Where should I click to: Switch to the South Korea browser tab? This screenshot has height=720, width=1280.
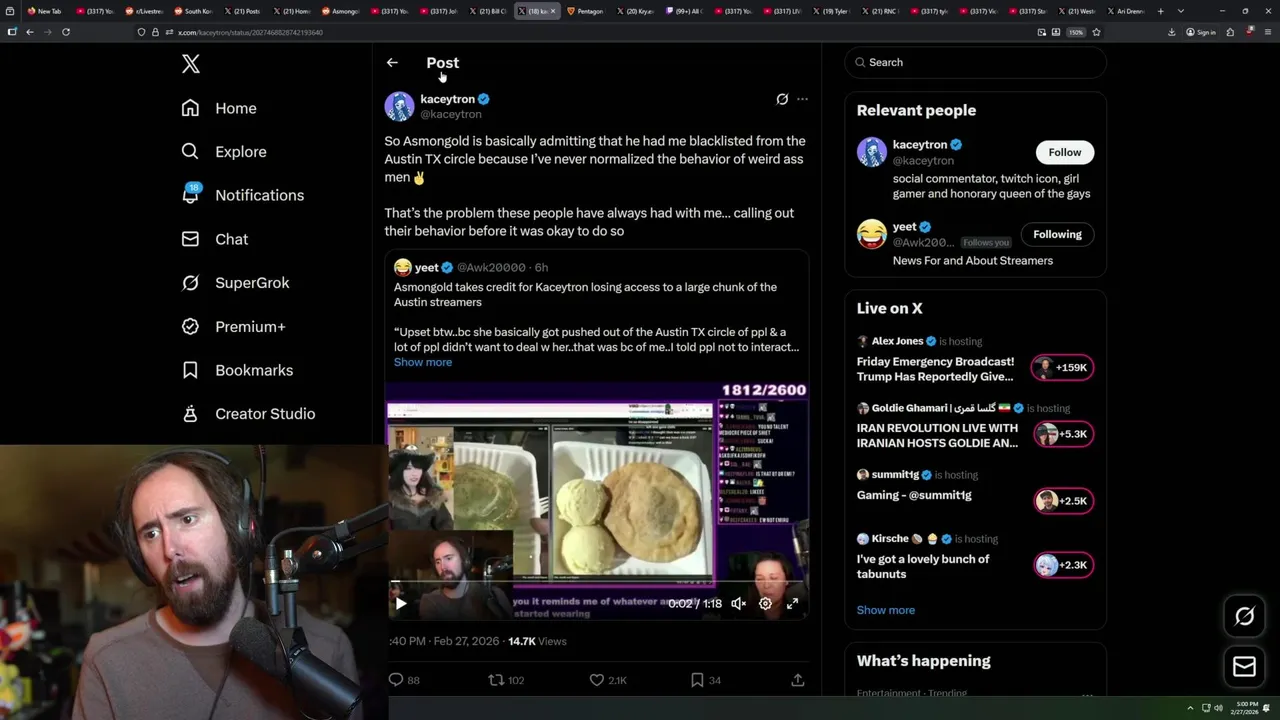(x=194, y=11)
